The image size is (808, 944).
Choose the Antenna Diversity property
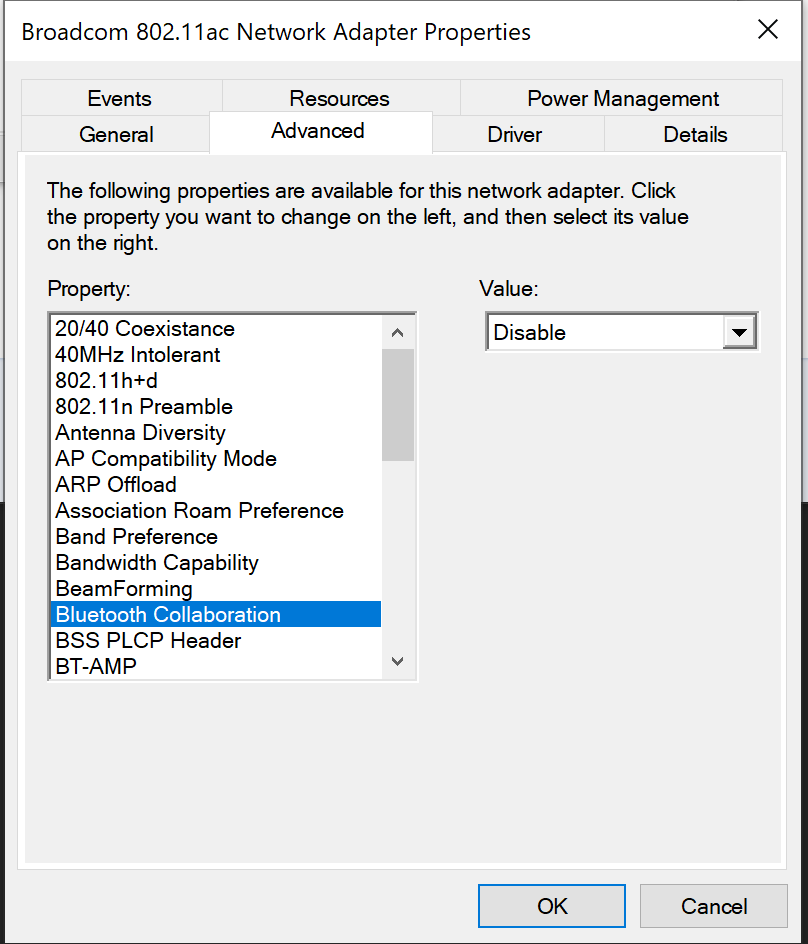pos(140,433)
